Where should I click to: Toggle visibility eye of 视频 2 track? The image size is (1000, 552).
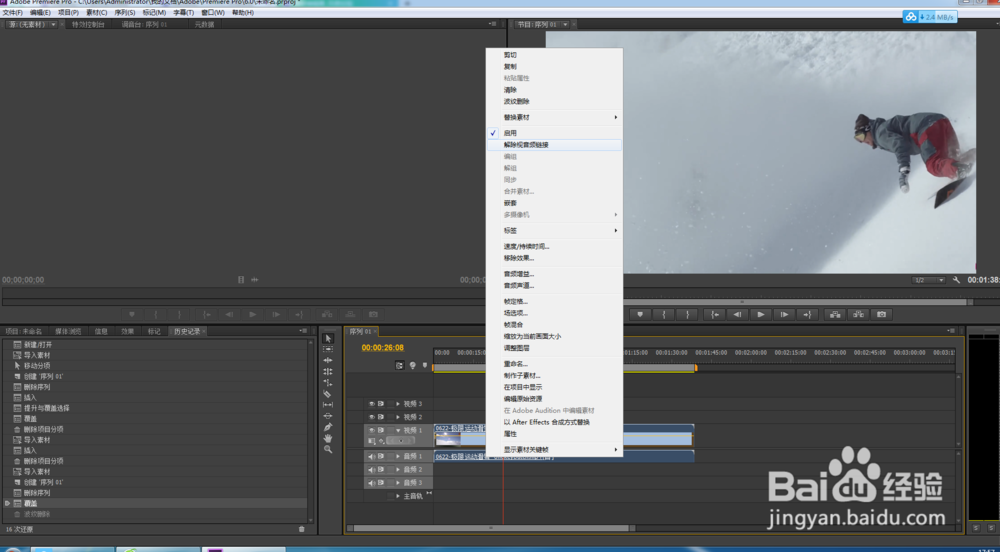(x=372, y=417)
